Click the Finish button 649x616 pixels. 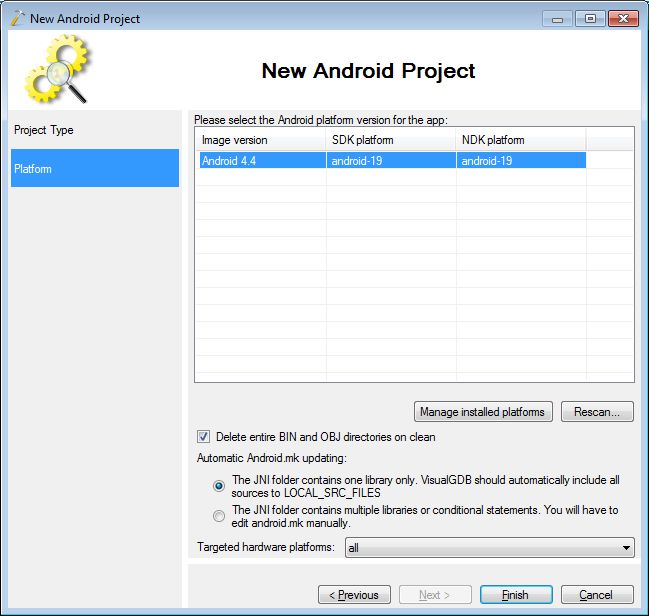(516, 595)
